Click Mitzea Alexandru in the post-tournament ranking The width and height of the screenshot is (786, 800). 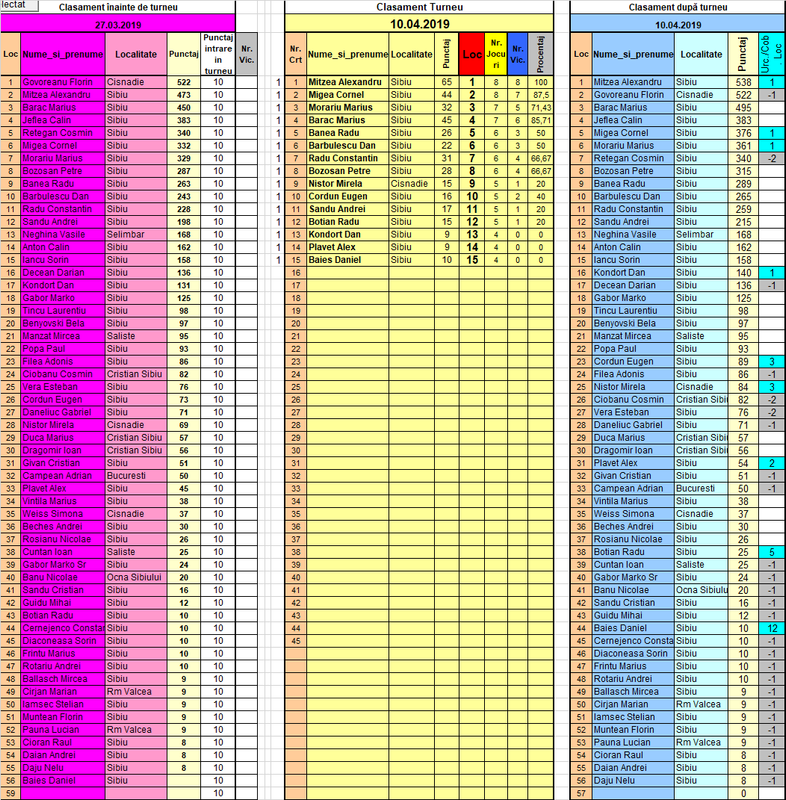point(632,82)
